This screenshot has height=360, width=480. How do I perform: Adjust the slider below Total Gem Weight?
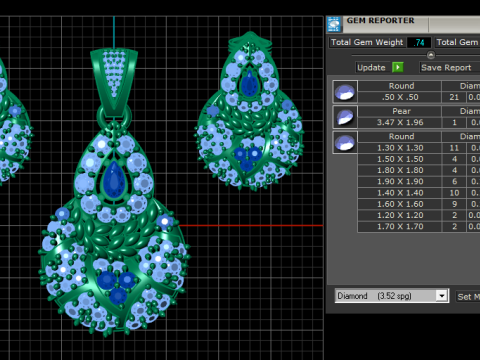[x=431, y=55]
